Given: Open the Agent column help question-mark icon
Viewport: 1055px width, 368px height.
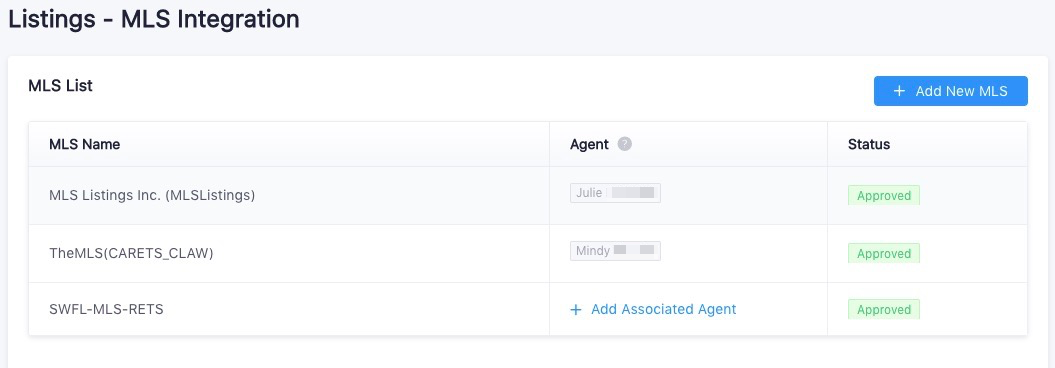Looking at the screenshot, I should tap(624, 144).
